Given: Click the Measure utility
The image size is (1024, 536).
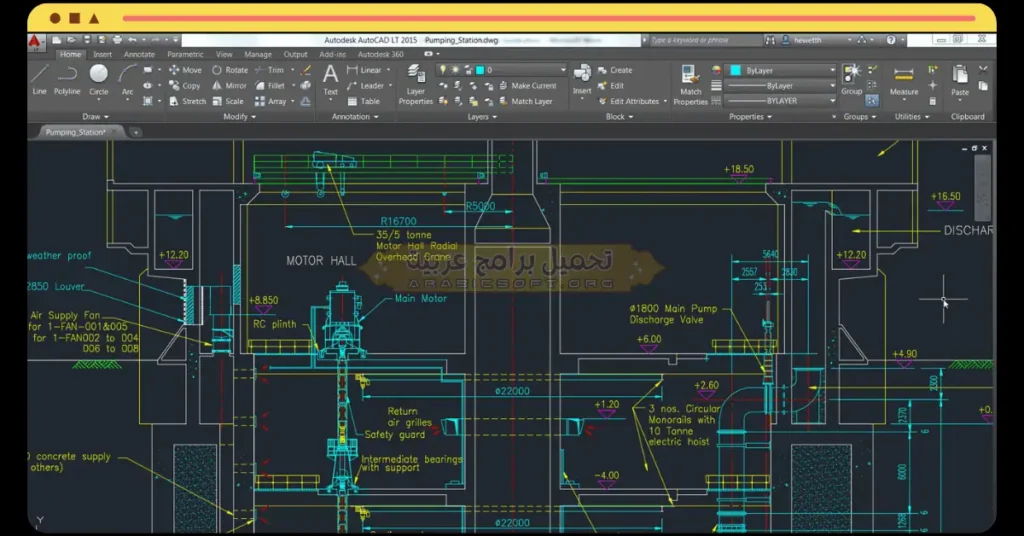Looking at the screenshot, I should tap(904, 81).
